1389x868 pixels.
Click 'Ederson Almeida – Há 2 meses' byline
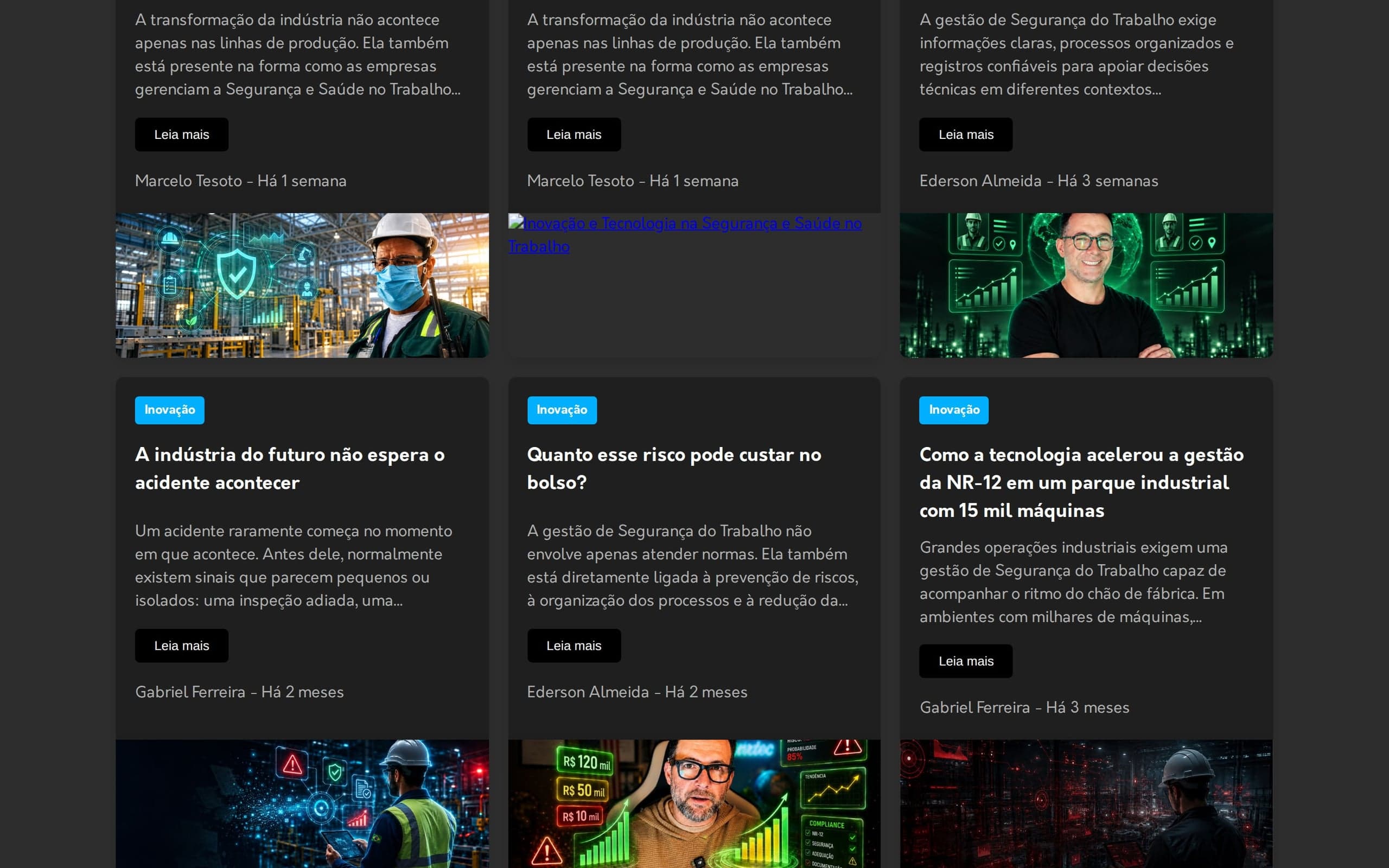click(637, 692)
